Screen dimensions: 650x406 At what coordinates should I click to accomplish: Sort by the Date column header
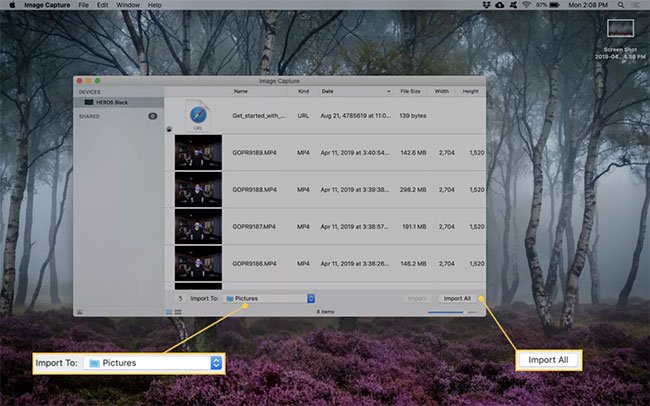[327, 91]
